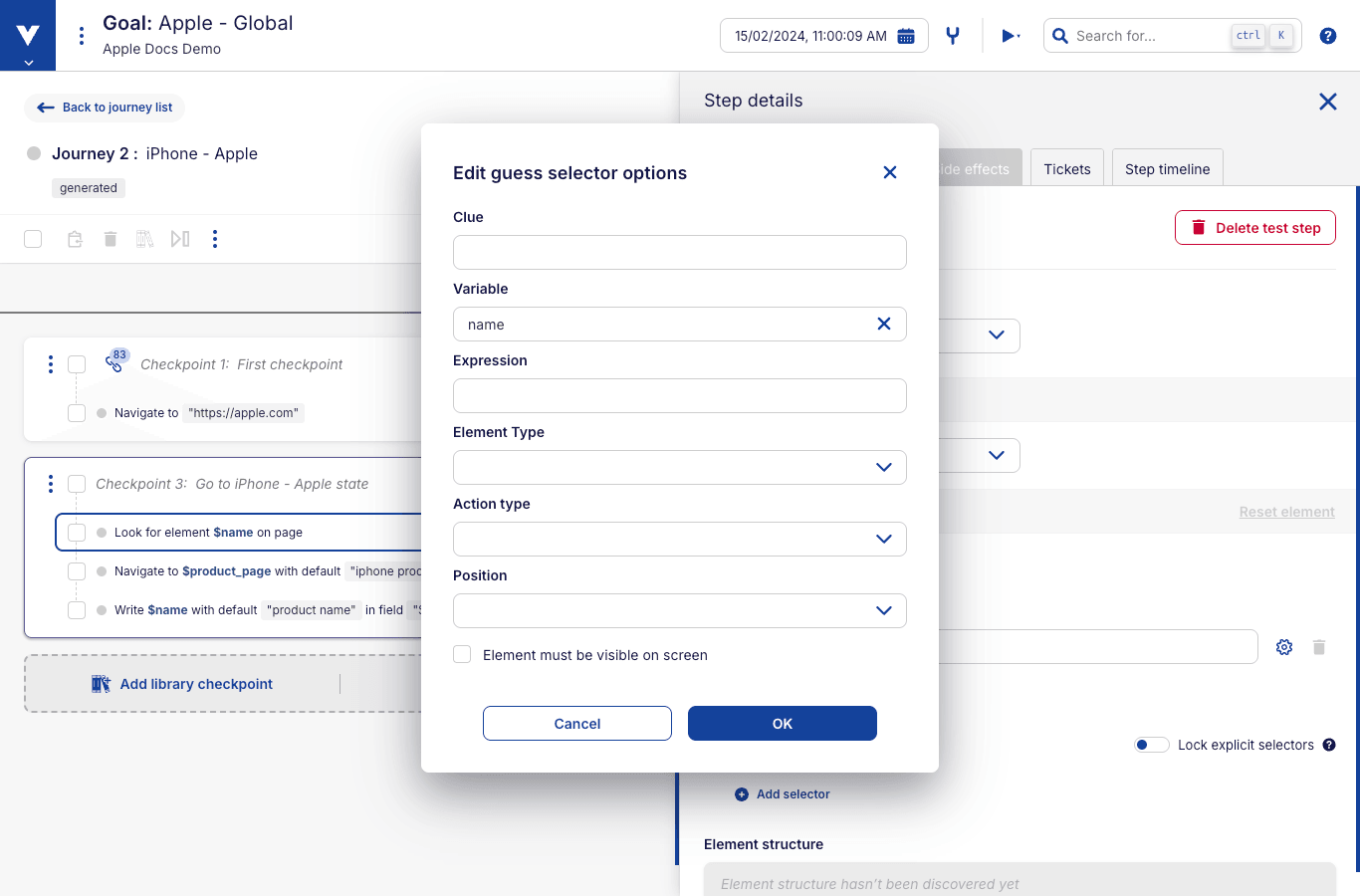The width and height of the screenshot is (1360, 896).
Task: Switch to the Tickets tab
Action: coord(1066,168)
